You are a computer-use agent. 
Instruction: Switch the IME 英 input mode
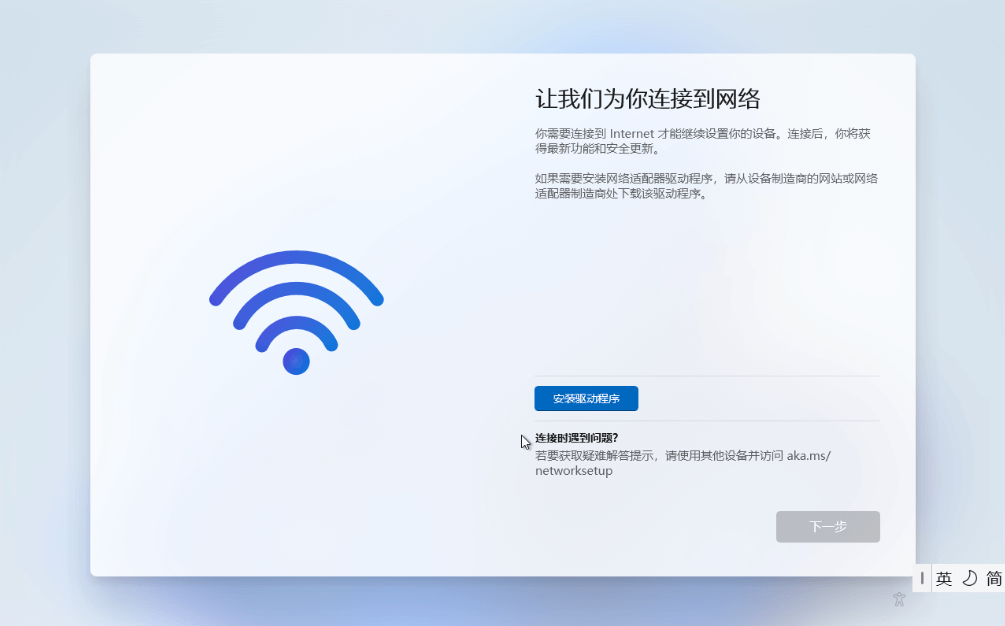pos(943,579)
